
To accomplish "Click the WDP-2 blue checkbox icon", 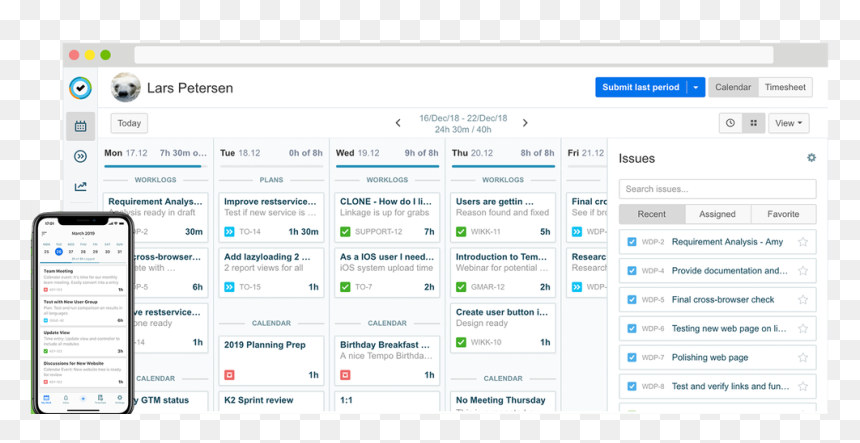I will pyautogui.click(x=632, y=242).
